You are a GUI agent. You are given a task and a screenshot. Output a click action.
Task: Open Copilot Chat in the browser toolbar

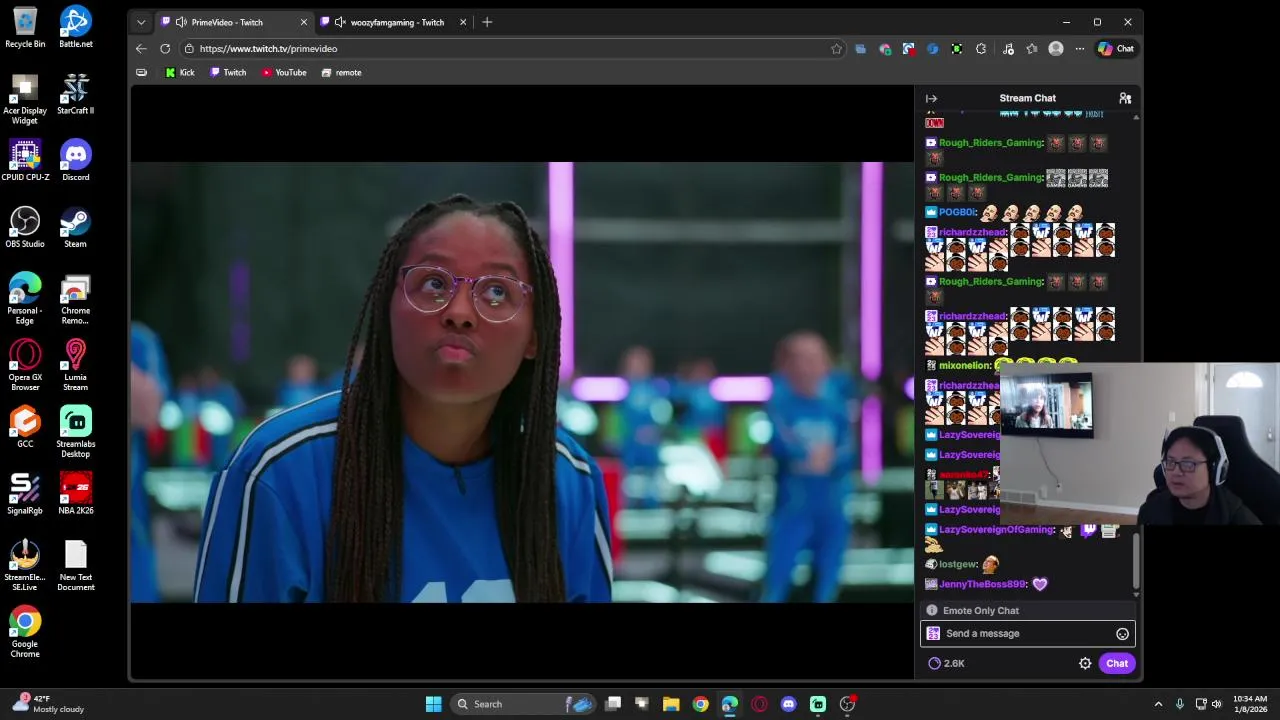coord(1116,48)
